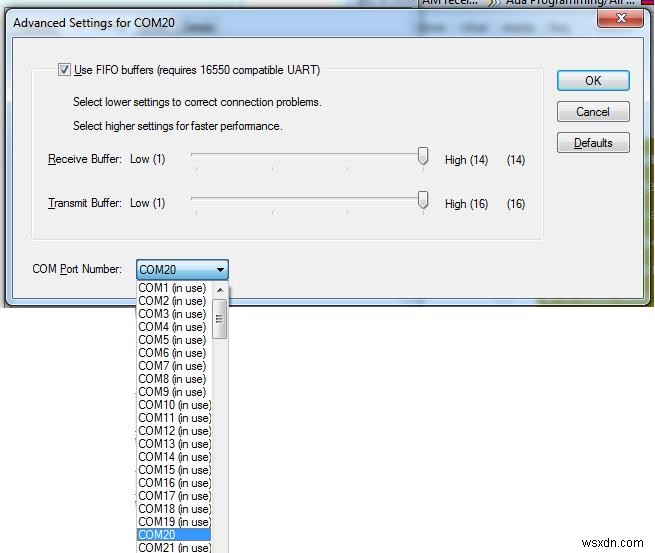Select COM18 (in use) from list
This screenshot has width=655, height=553.
point(174,509)
